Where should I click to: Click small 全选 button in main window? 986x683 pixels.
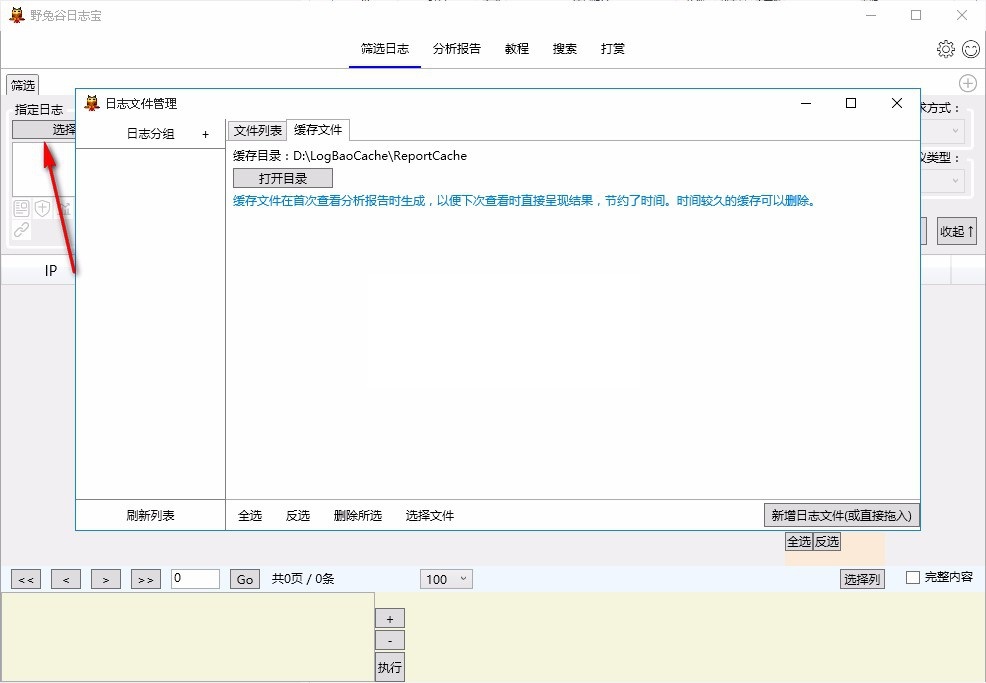coord(799,541)
